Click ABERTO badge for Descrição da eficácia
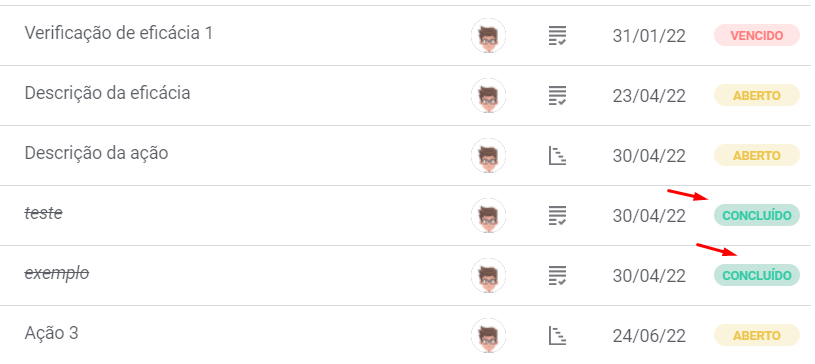 pyautogui.click(x=756, y=96)
